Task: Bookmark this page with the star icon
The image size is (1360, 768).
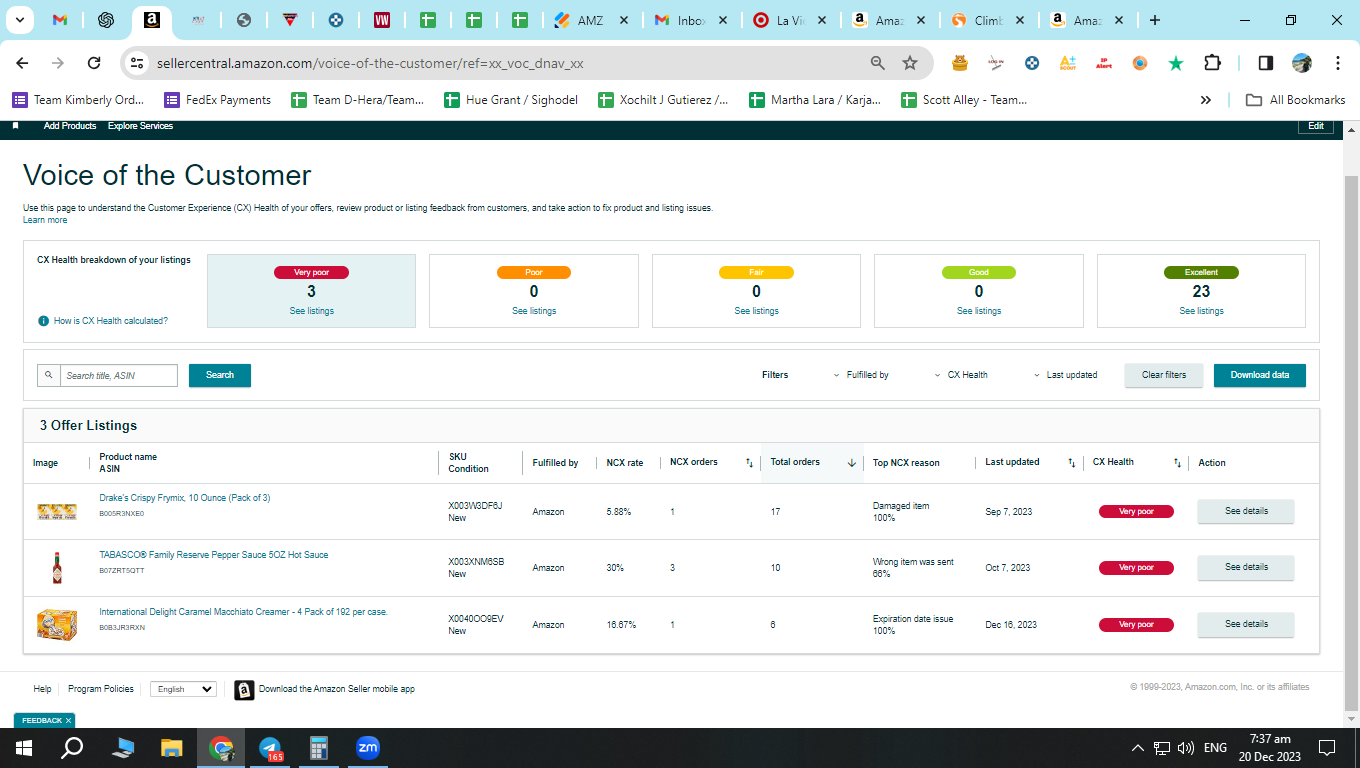Action: (910, 63)
